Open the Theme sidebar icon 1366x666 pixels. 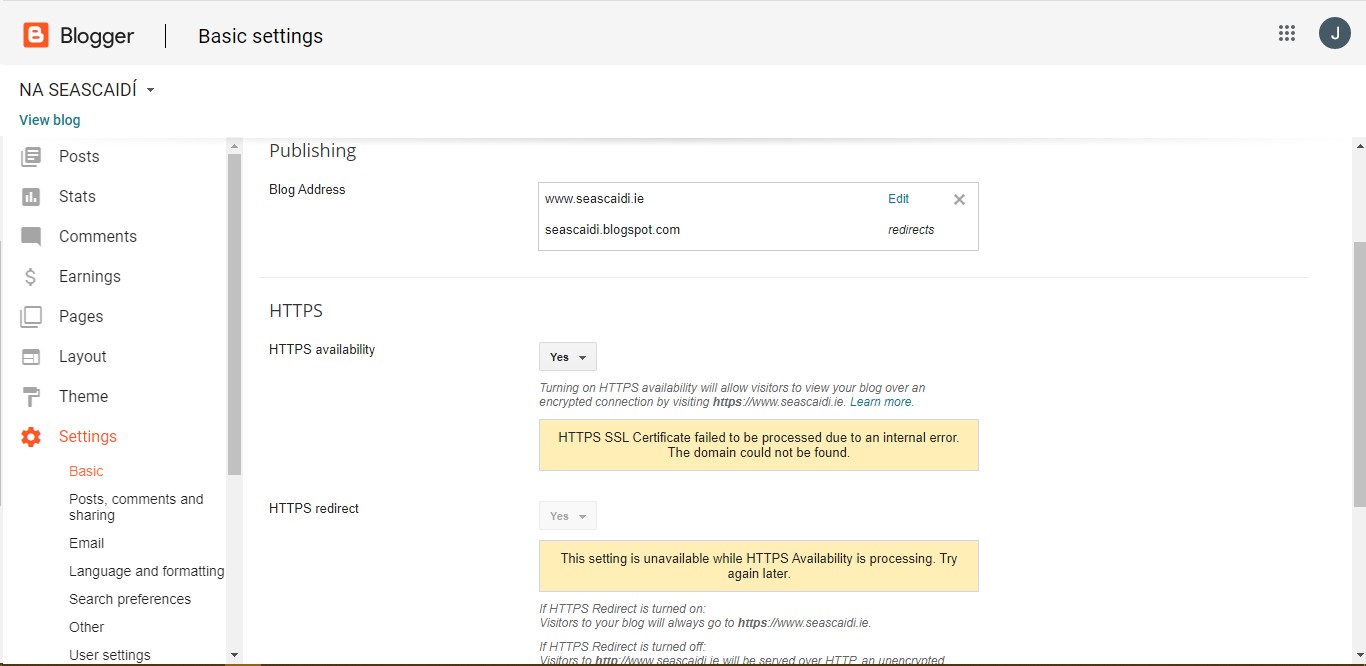[x=33, y=396]
